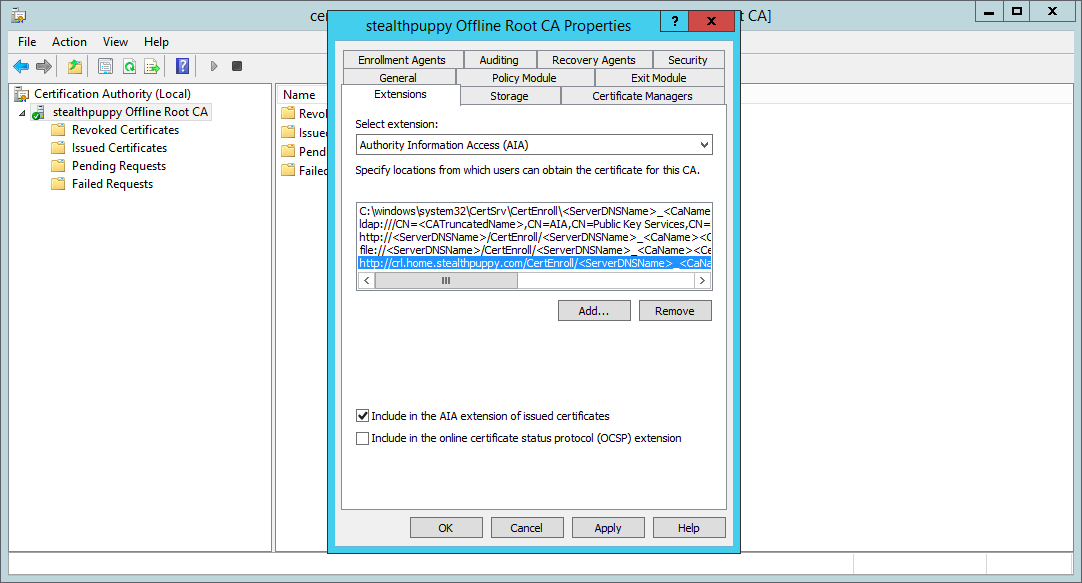Select the 'Pend…' folder icon under Name column

pyautogui.click(x=288, y=151)
